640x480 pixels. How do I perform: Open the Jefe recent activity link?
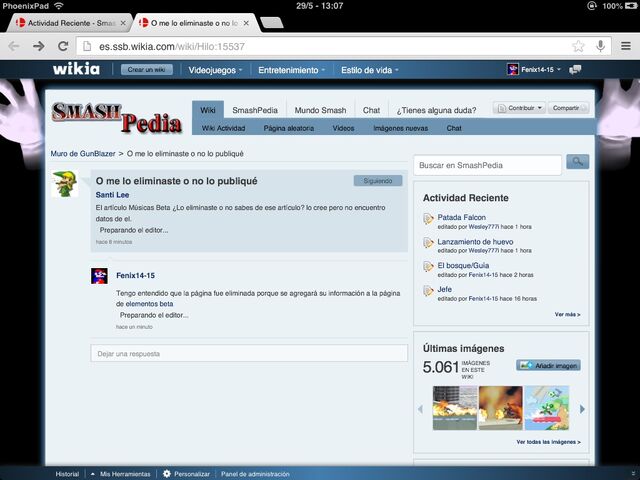point(444,289)
